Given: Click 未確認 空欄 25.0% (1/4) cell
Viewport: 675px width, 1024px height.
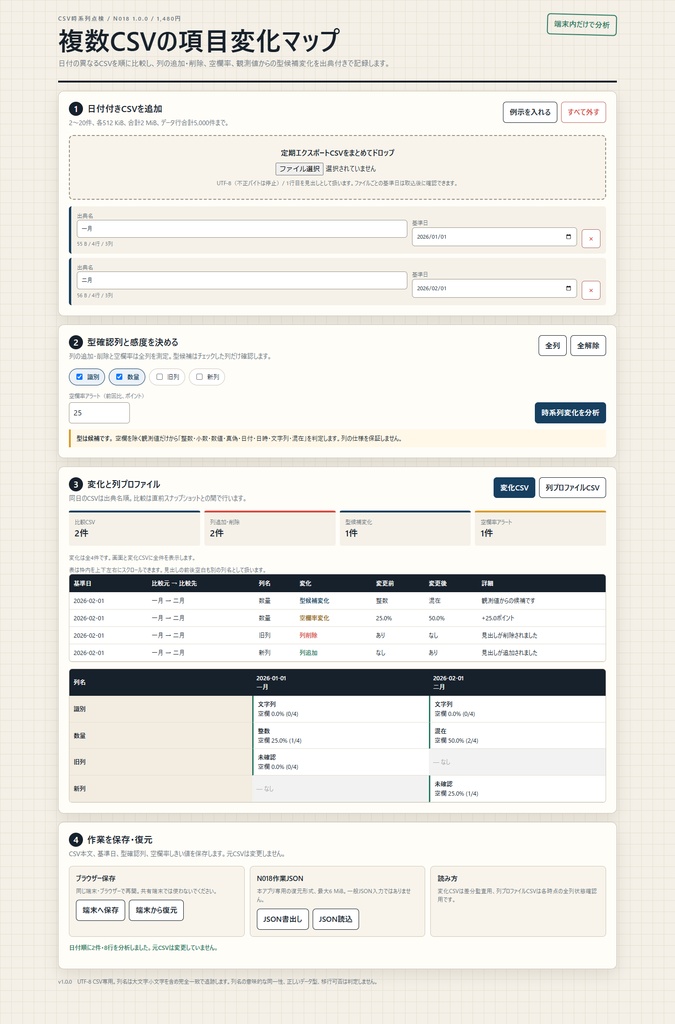Looking at the screenshot, I should [x=517, y=789].
